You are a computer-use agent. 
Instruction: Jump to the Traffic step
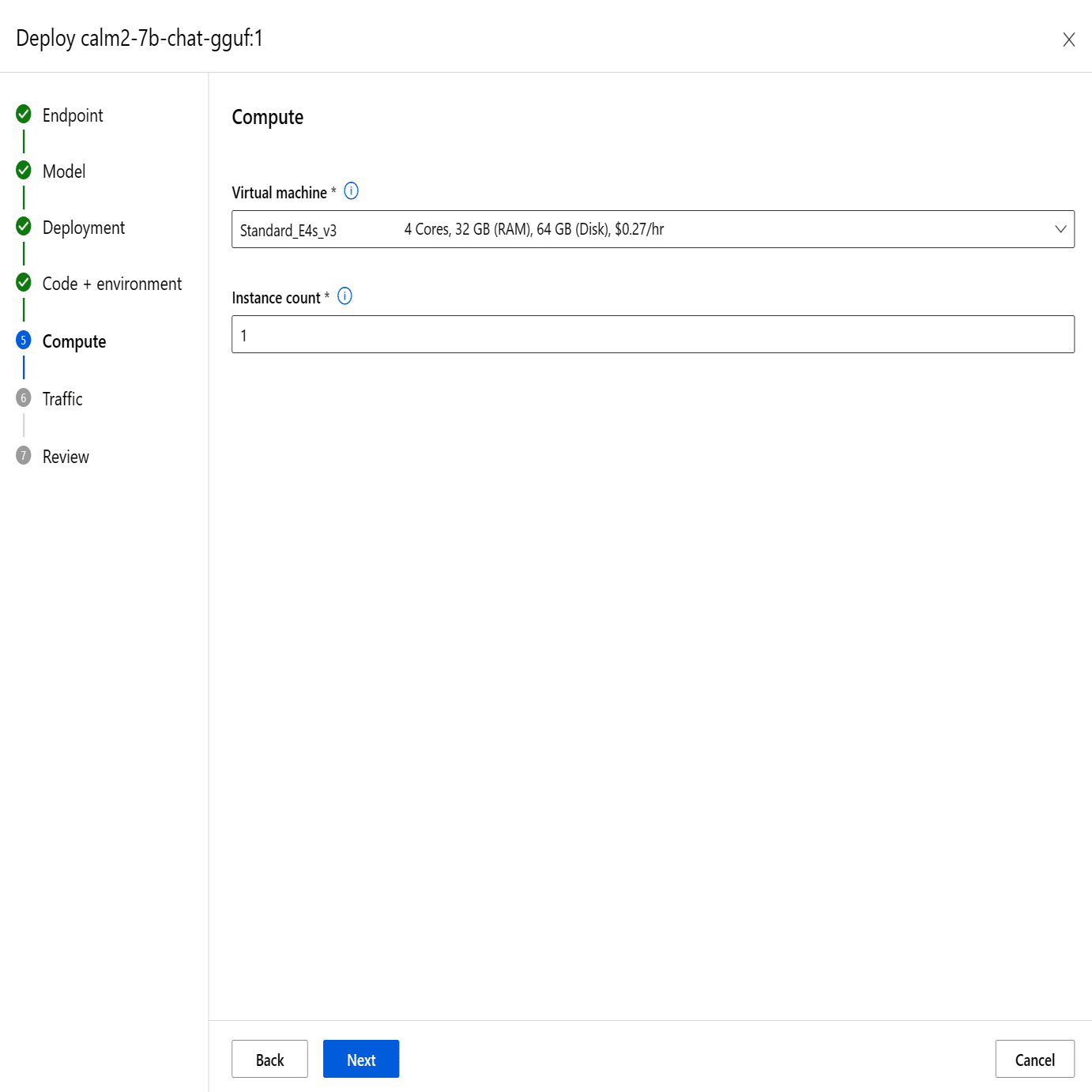click(x=62, y=399)
